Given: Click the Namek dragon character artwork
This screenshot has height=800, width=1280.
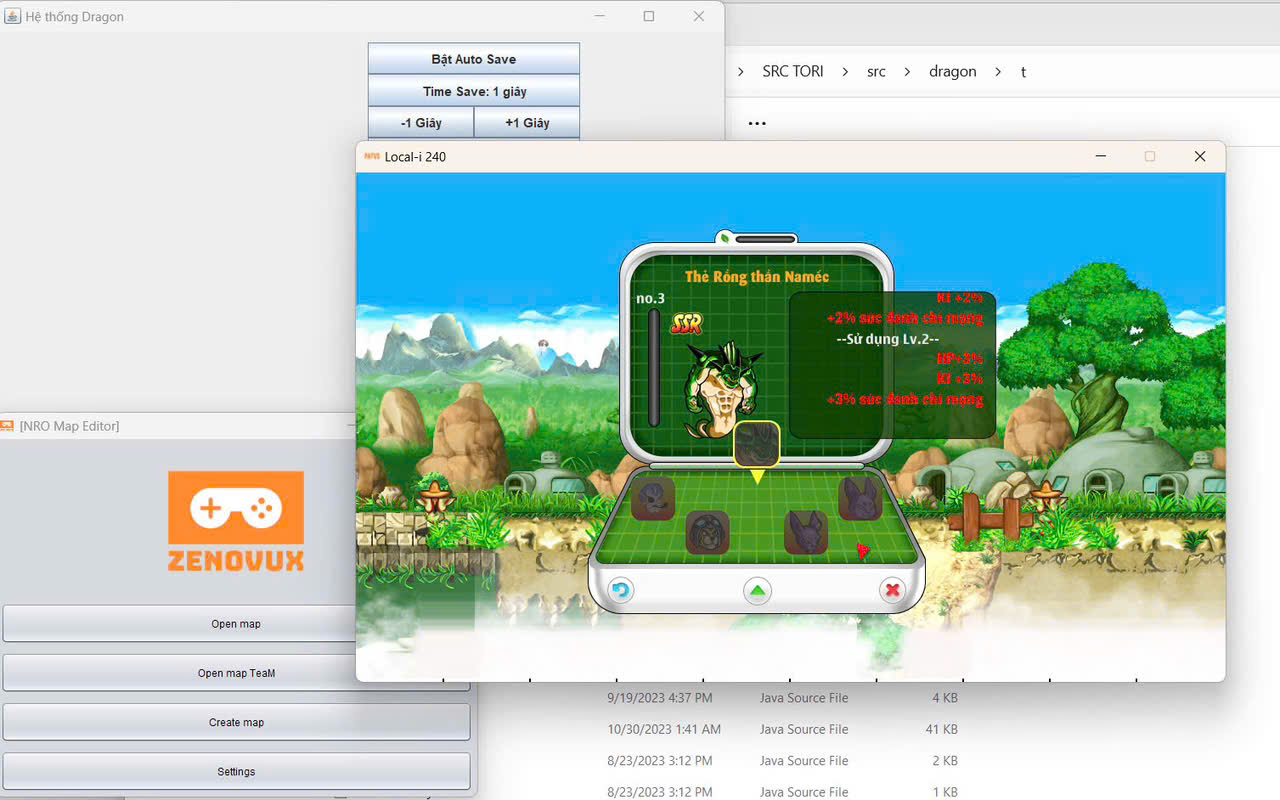Looking at the screenshot, I should [723, 390].
